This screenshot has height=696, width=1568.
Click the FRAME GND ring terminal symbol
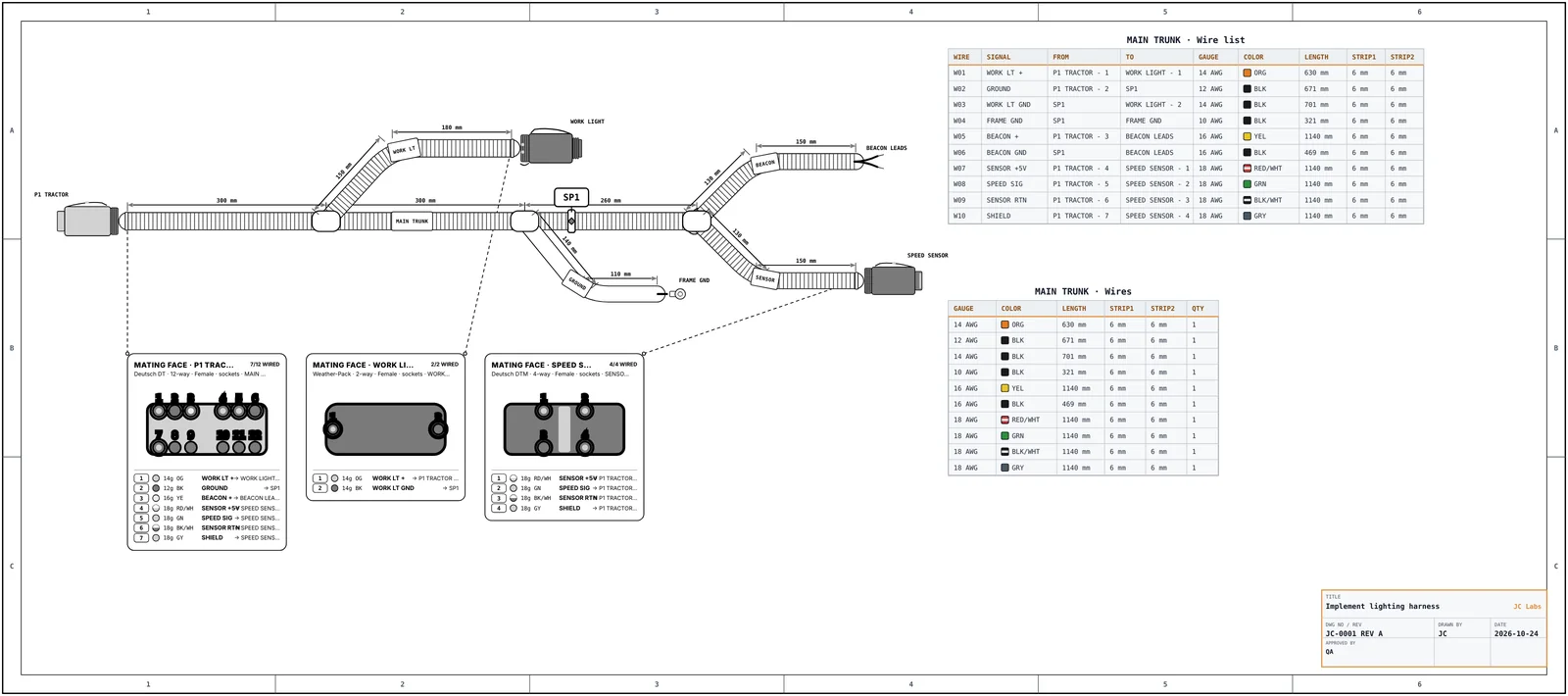pos(678,293)
